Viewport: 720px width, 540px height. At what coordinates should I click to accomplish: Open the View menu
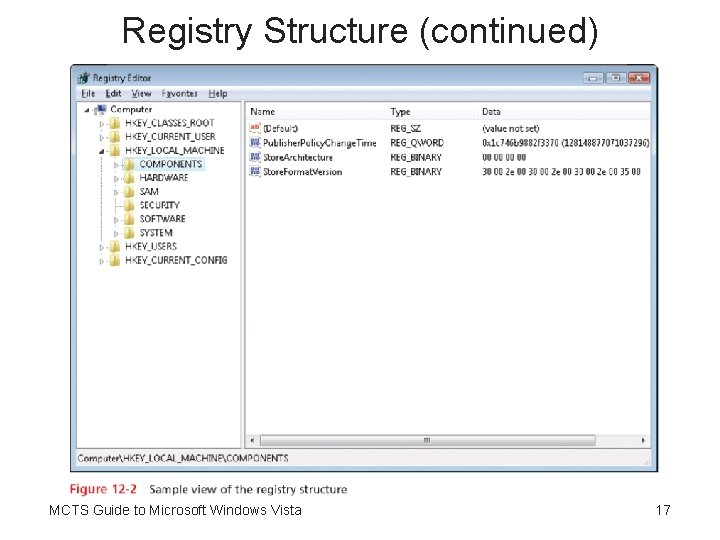click(141, 94)
